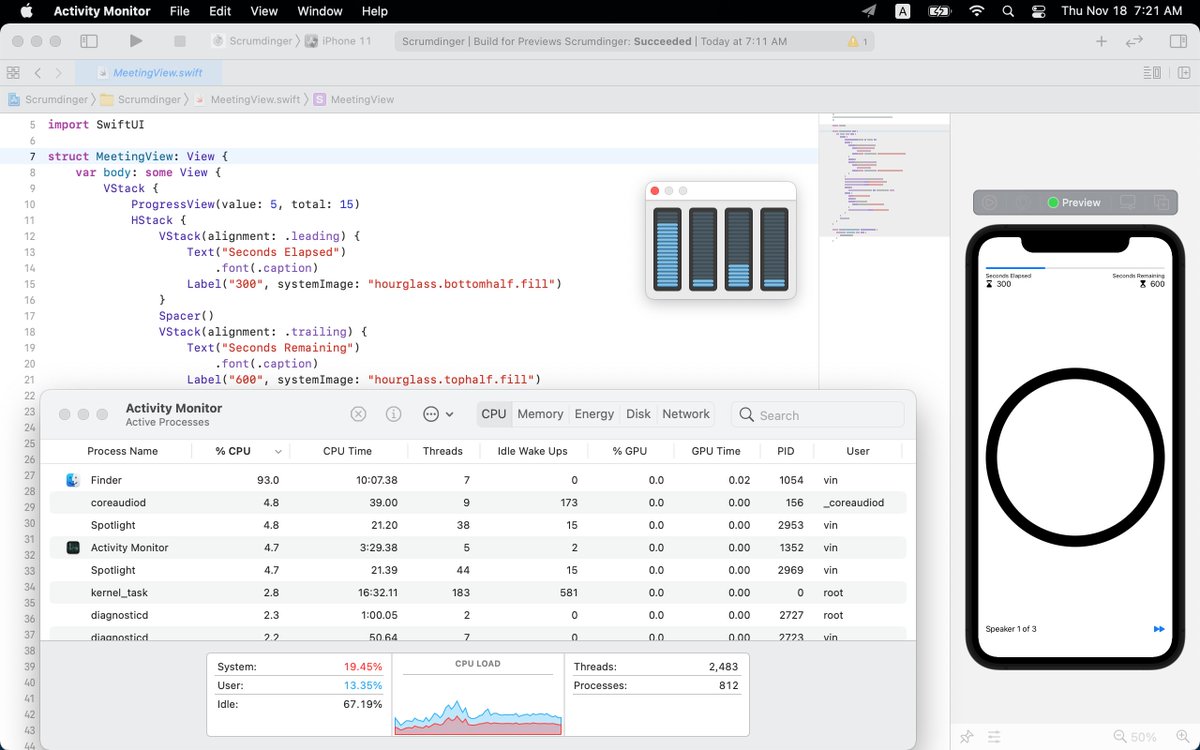Tap the blue skip forward button in preview
1200x750 pixels.
coord(1159,629)
